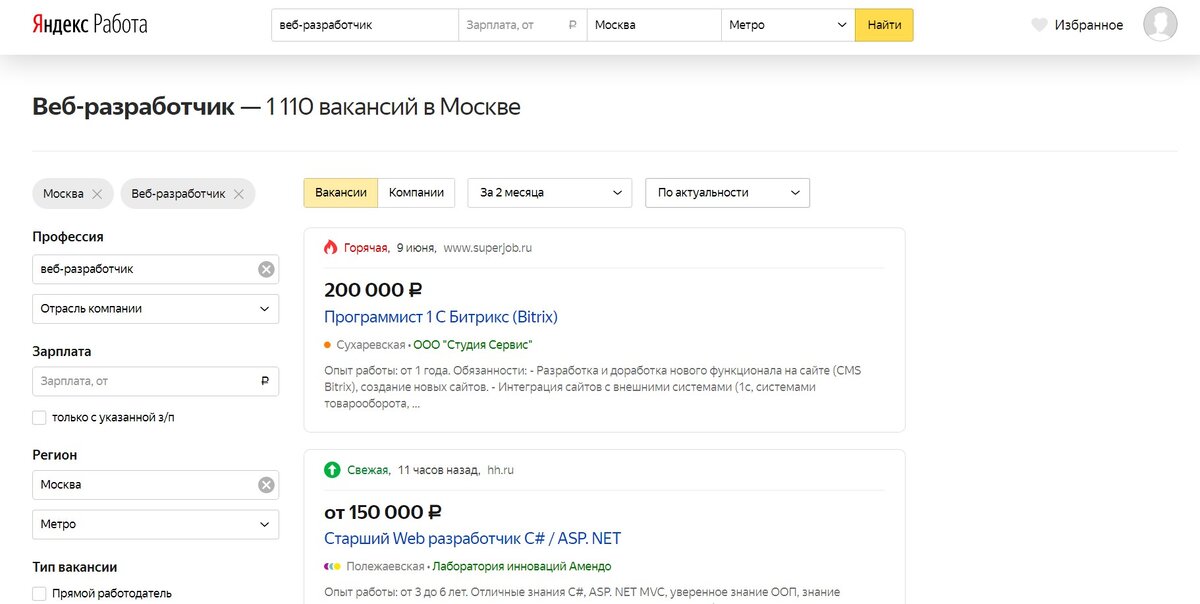This screenshot has height=604, width=1200.
Task: Click the sidebar Зарплата, от input field
Action: pyautogui.click(x=145, y=381)
